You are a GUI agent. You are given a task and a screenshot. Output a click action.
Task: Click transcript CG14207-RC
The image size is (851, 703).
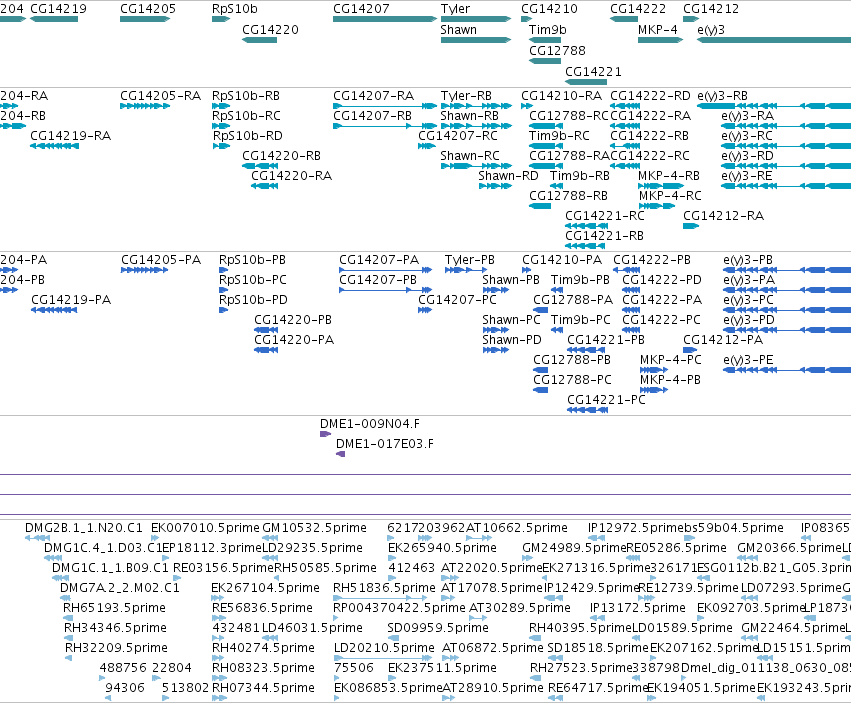click(x=458, y=136)
